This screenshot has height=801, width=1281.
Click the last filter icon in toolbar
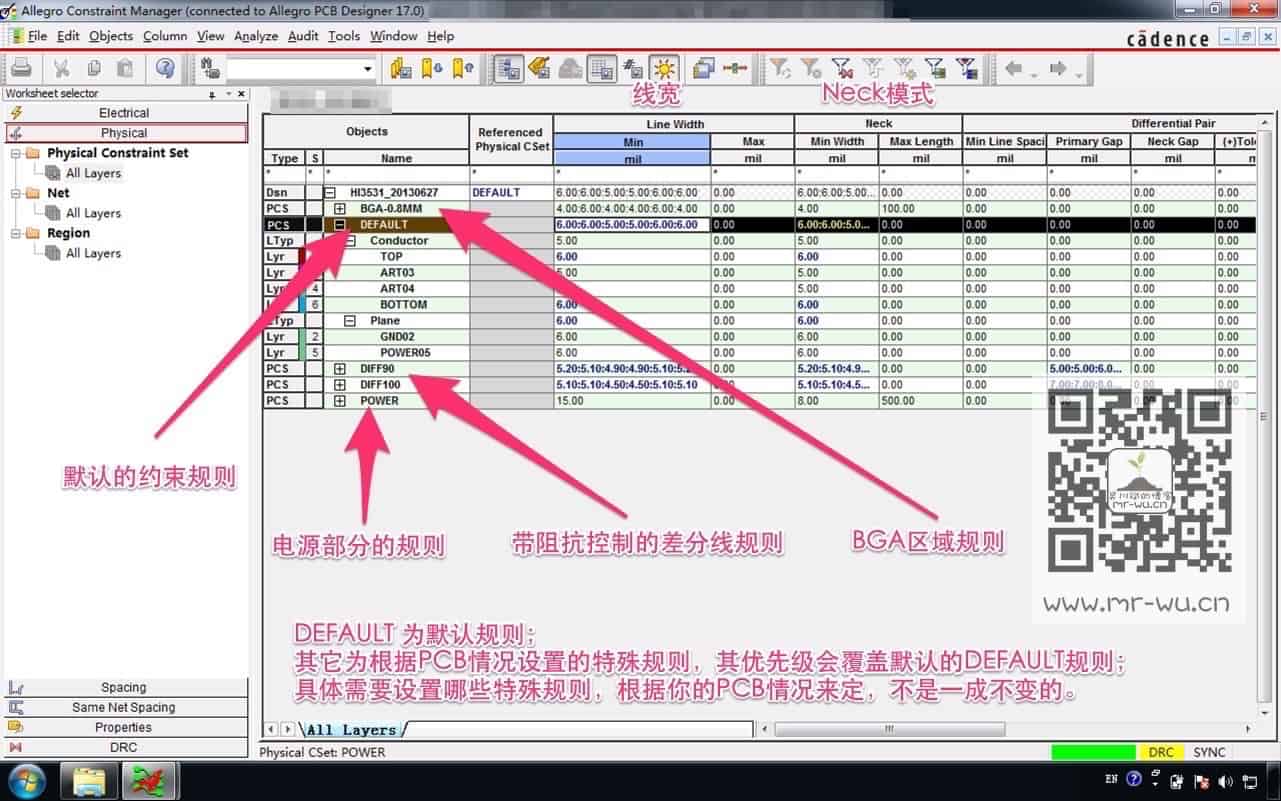tap(966, 68)
